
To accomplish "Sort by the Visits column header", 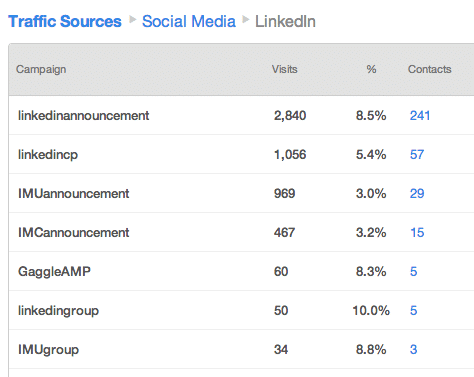I will click(x=284, y=69).
